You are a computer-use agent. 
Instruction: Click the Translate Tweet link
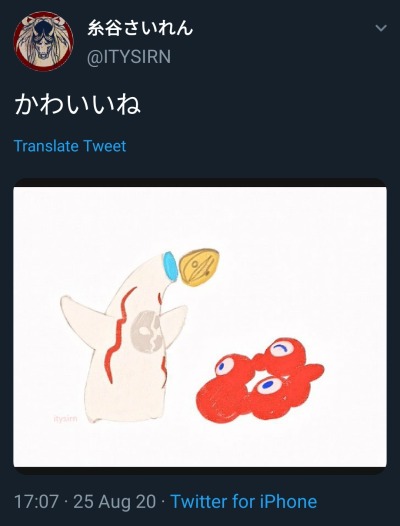click(x=70, y=146)
